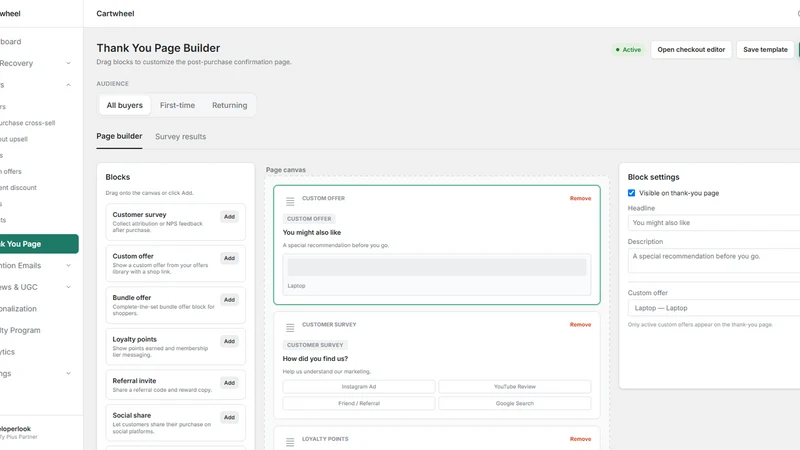800x450 pixels.
Task: Select the All buyers audience
Action: tap(124, 105)
